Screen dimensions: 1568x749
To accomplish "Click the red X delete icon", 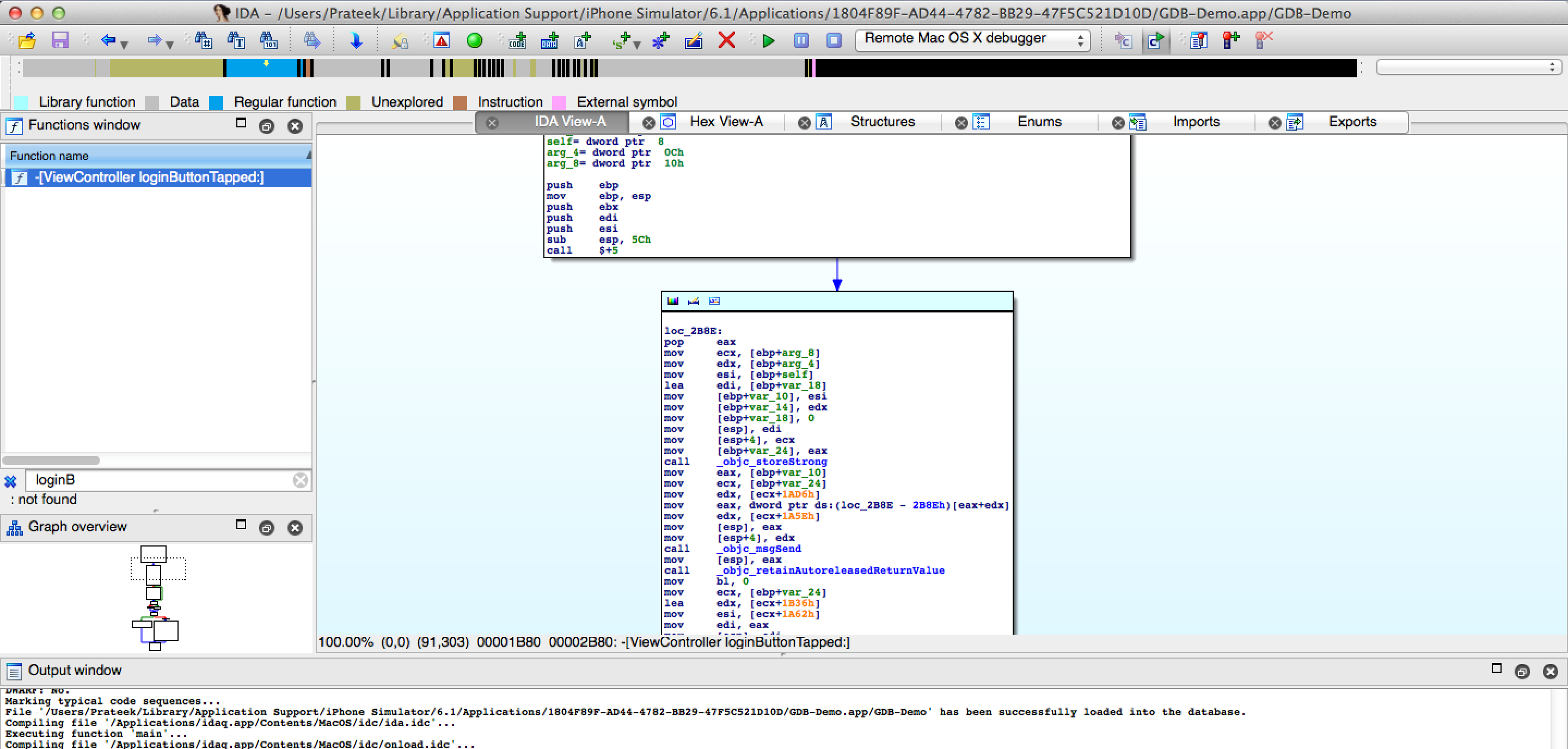I will (726, 41).
